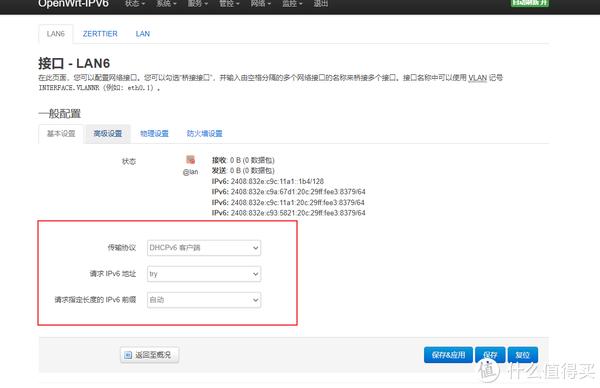Open the 传输协议 dropdown showing DHCPv6 客户端
600x388 pixels.
click(x=204, y=248)
